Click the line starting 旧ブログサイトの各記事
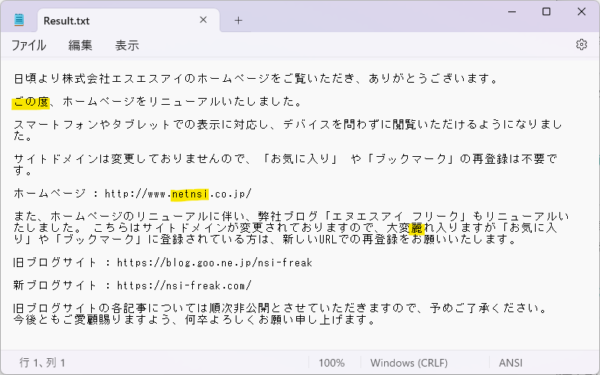The width and height of the screenshot is (600, 375). (x=280, y=308)
